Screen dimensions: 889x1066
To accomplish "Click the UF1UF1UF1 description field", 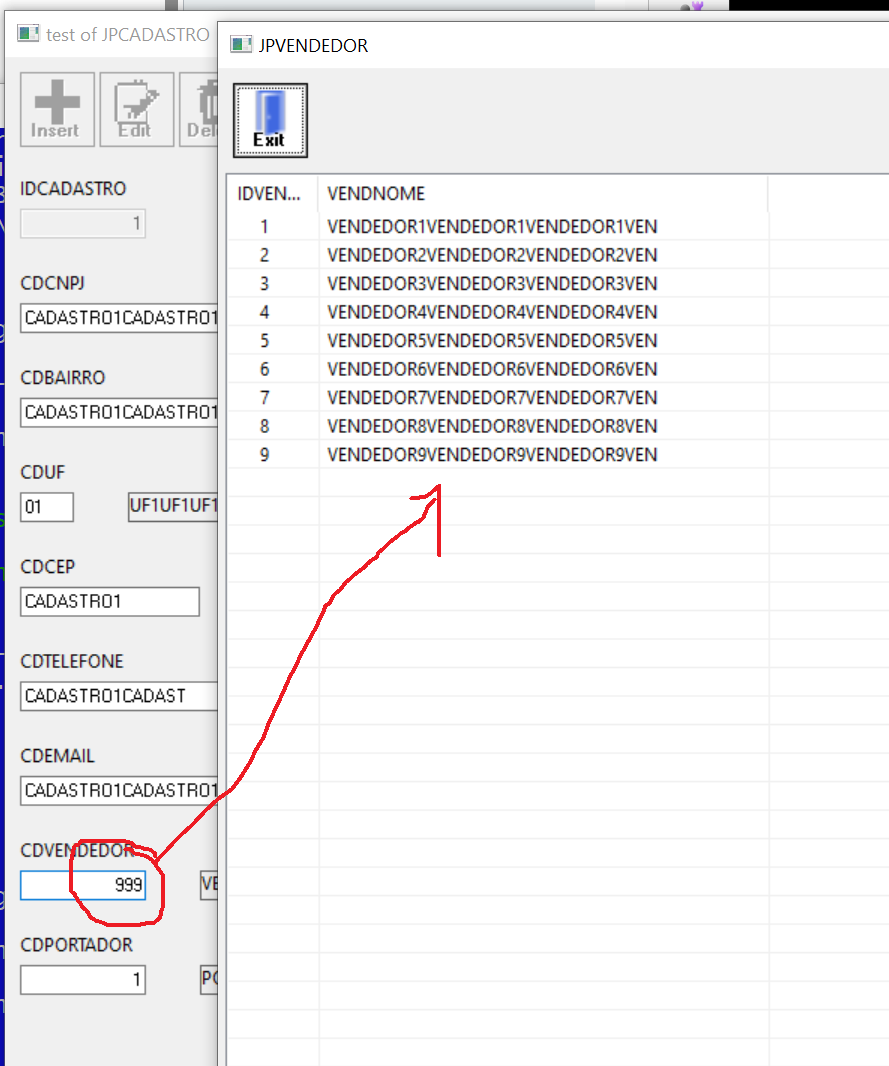I will tap(173, 506).
